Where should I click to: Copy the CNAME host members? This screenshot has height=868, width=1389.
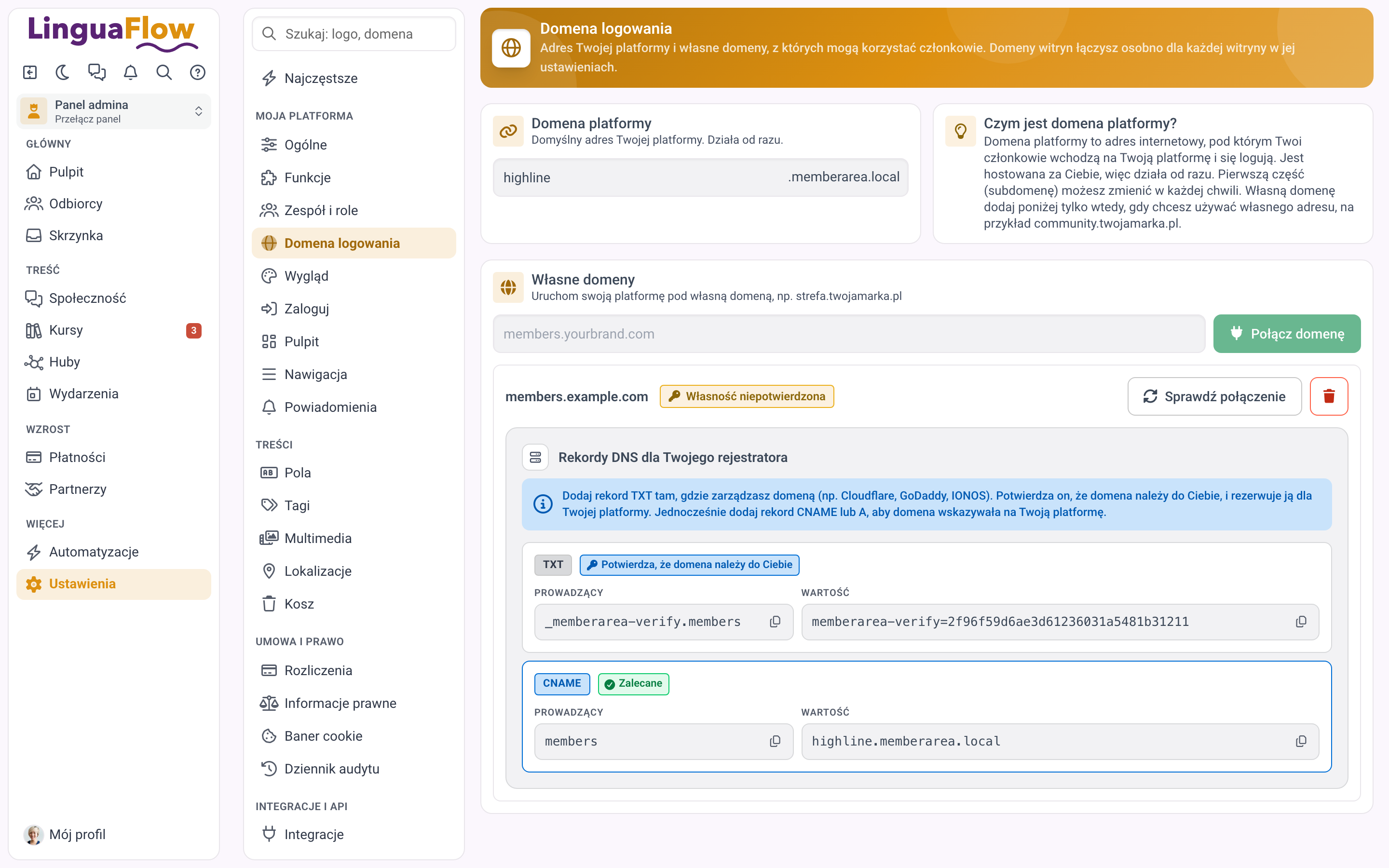click(x=775, y=741)
